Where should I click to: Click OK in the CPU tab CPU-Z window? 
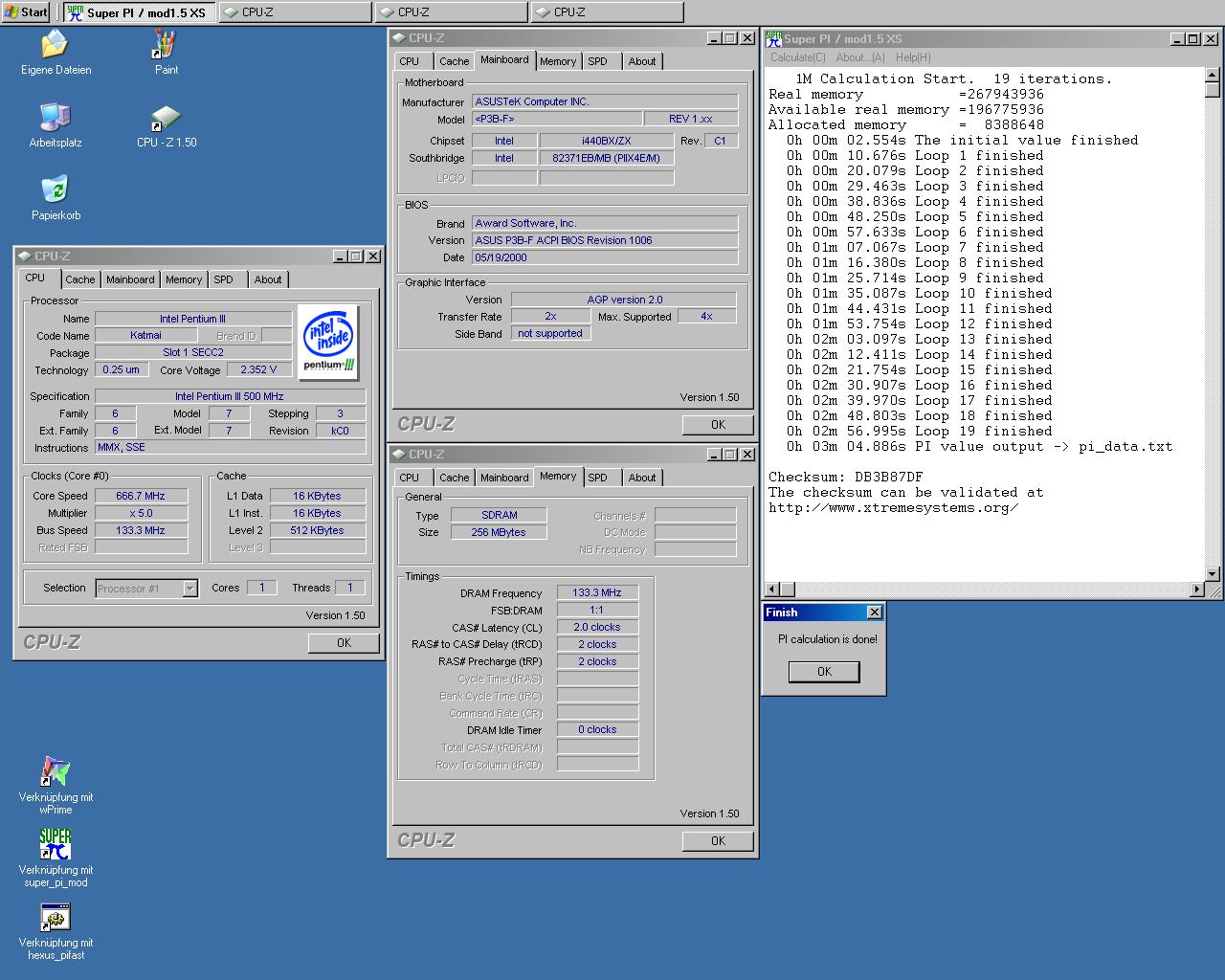pos(344,643)
